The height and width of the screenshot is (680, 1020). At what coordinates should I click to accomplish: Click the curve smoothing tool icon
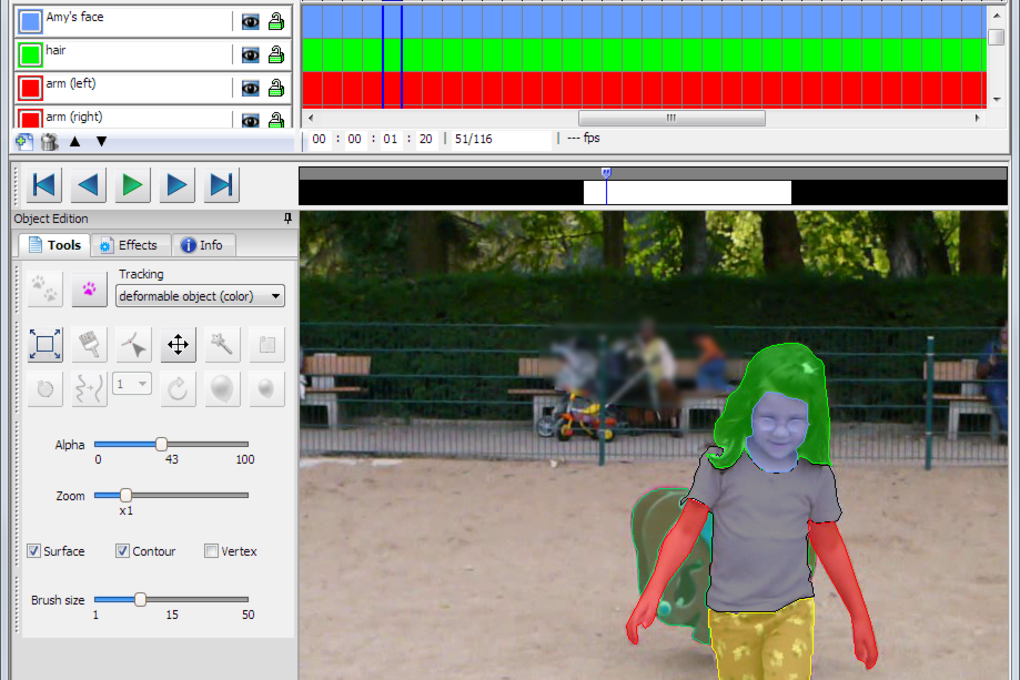[89, 389]
